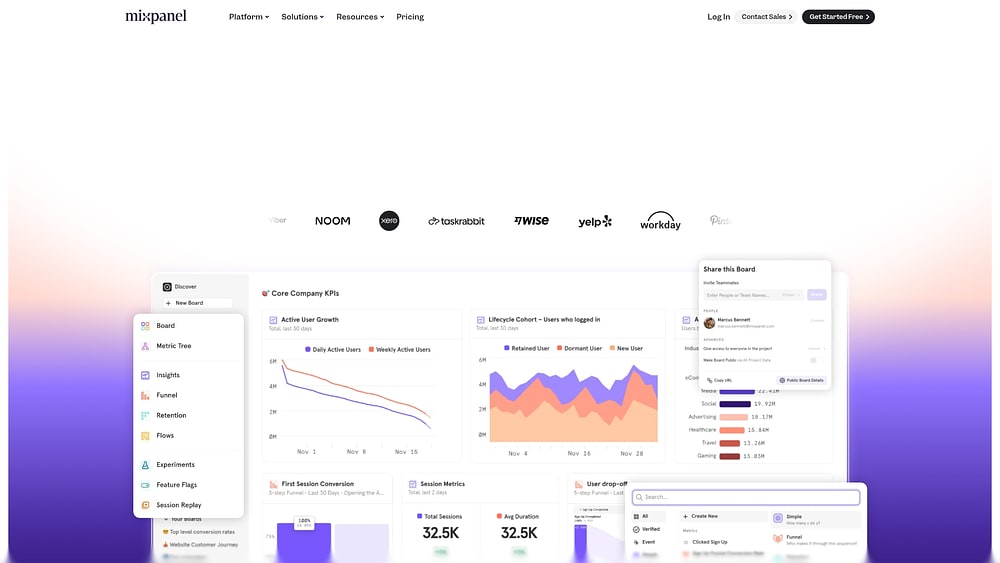Click the Public Board Details button
The width and height of the screenshot is (1000, 563).
point(802,381)
